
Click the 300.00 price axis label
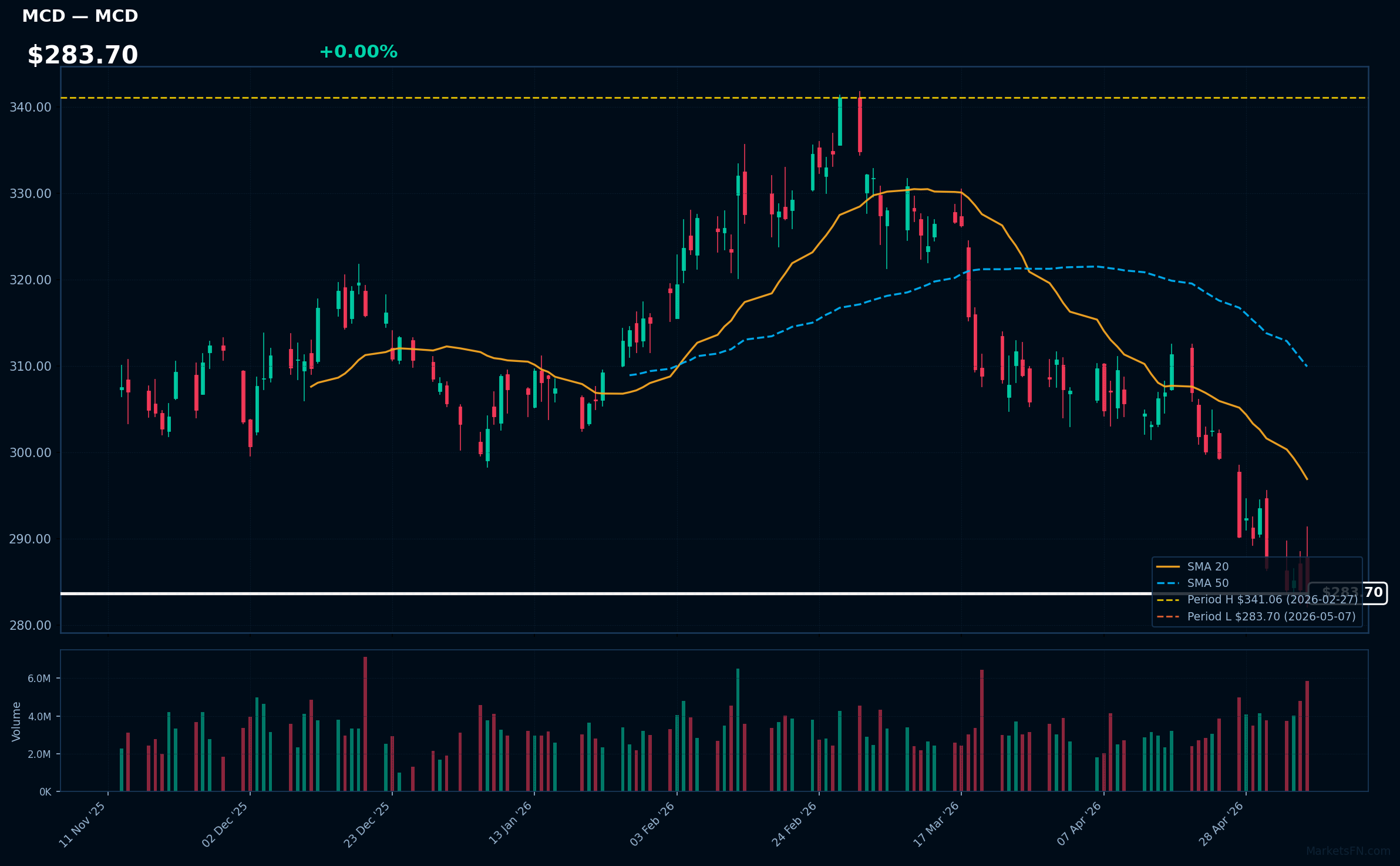[x=31, y=453]
